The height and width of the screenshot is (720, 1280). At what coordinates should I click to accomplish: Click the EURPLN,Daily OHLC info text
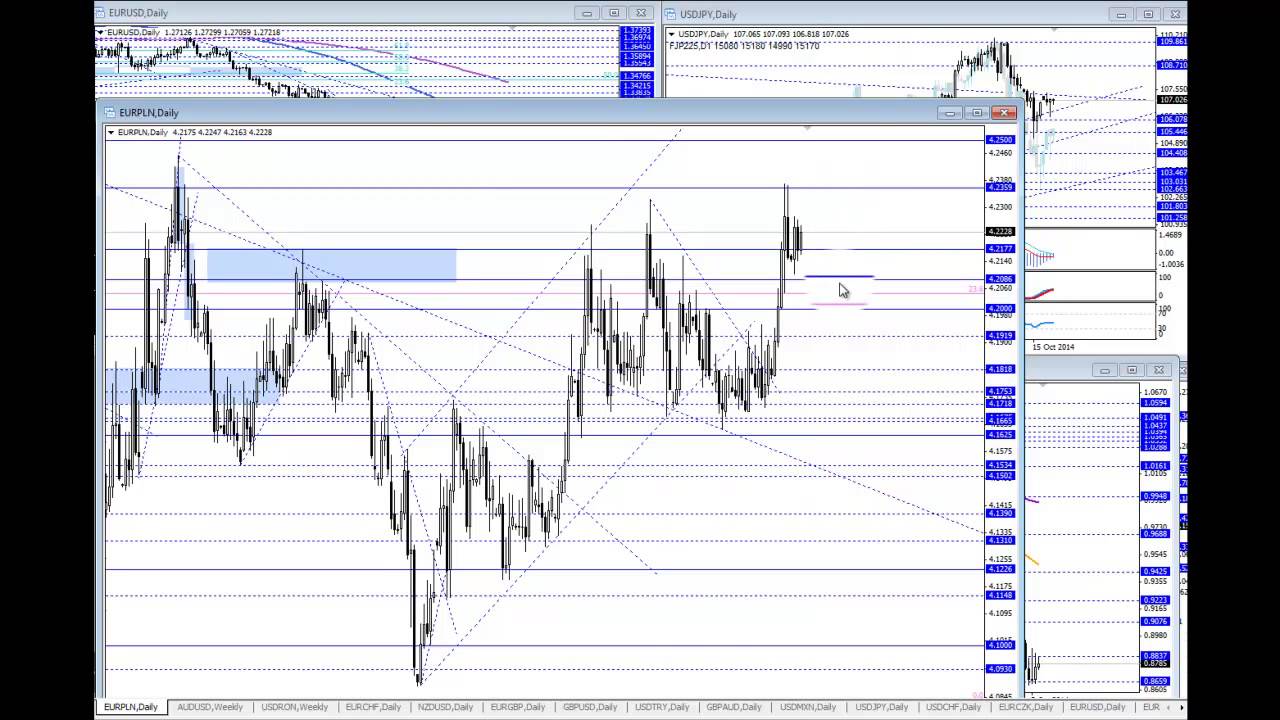pos(195,132)
